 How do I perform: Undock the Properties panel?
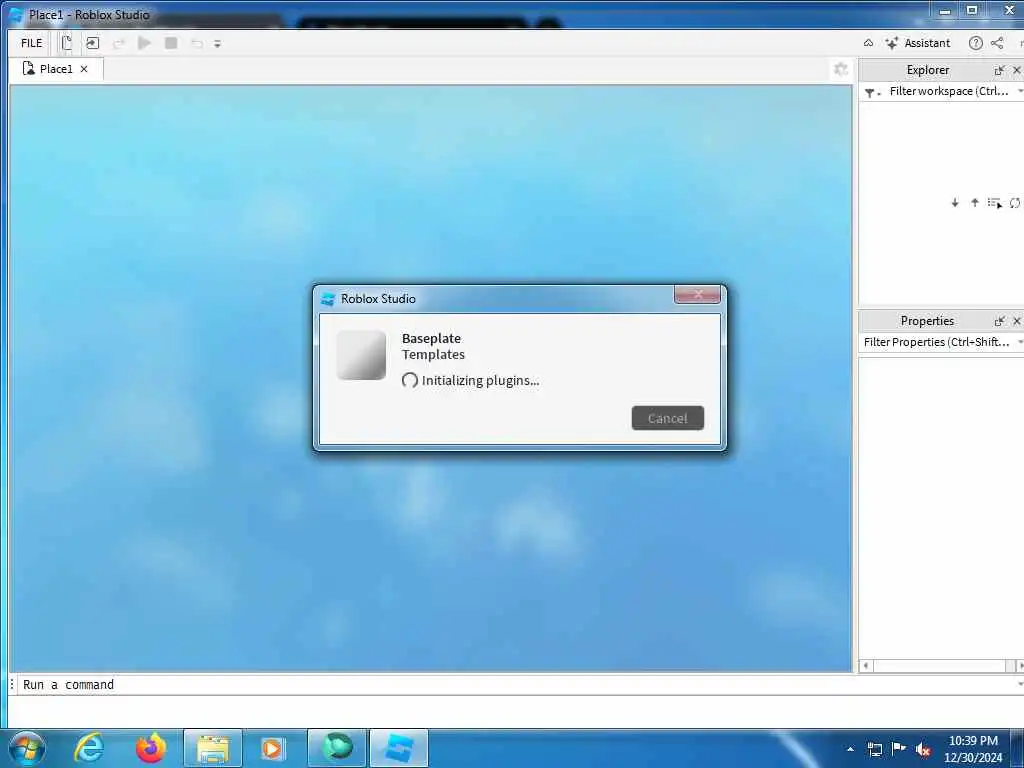(999, 321)
